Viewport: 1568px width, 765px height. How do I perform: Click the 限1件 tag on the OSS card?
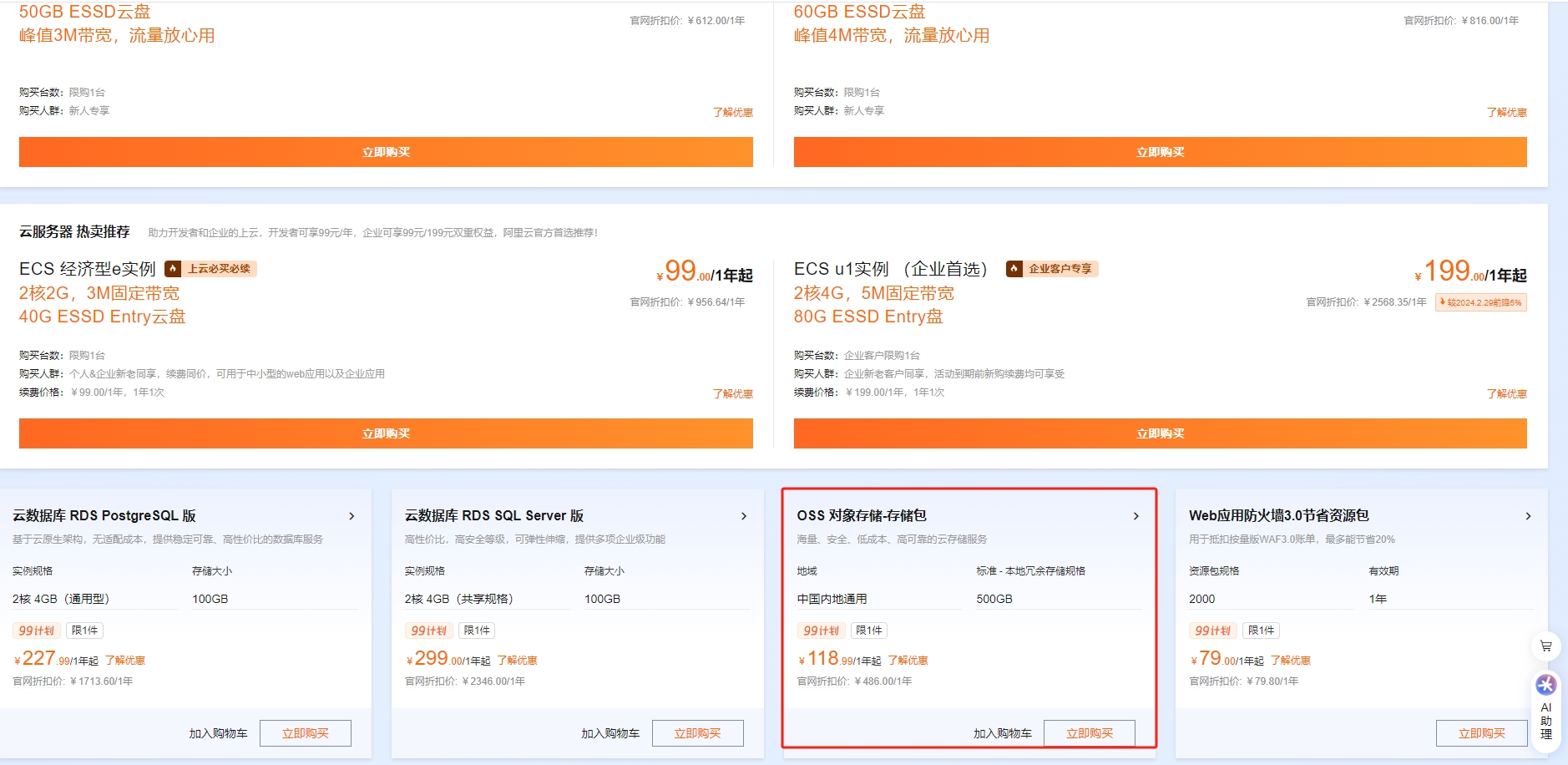(869, 631)
